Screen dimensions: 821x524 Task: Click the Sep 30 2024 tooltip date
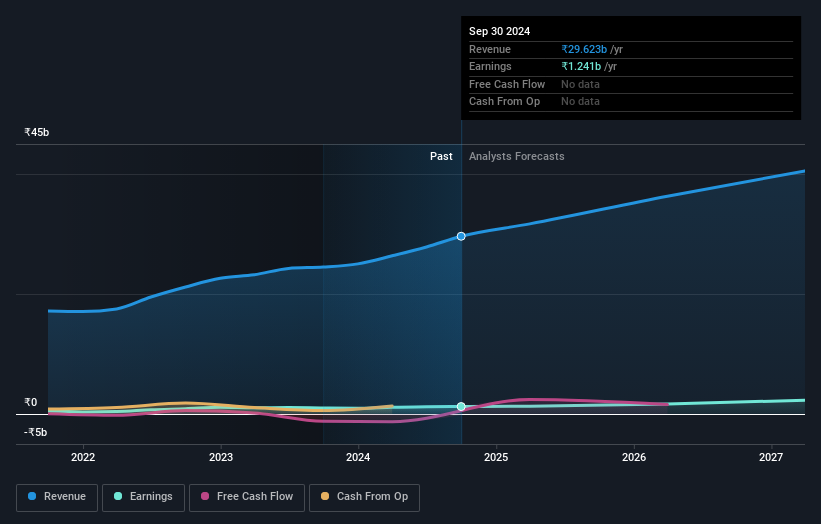pos(500,31)
